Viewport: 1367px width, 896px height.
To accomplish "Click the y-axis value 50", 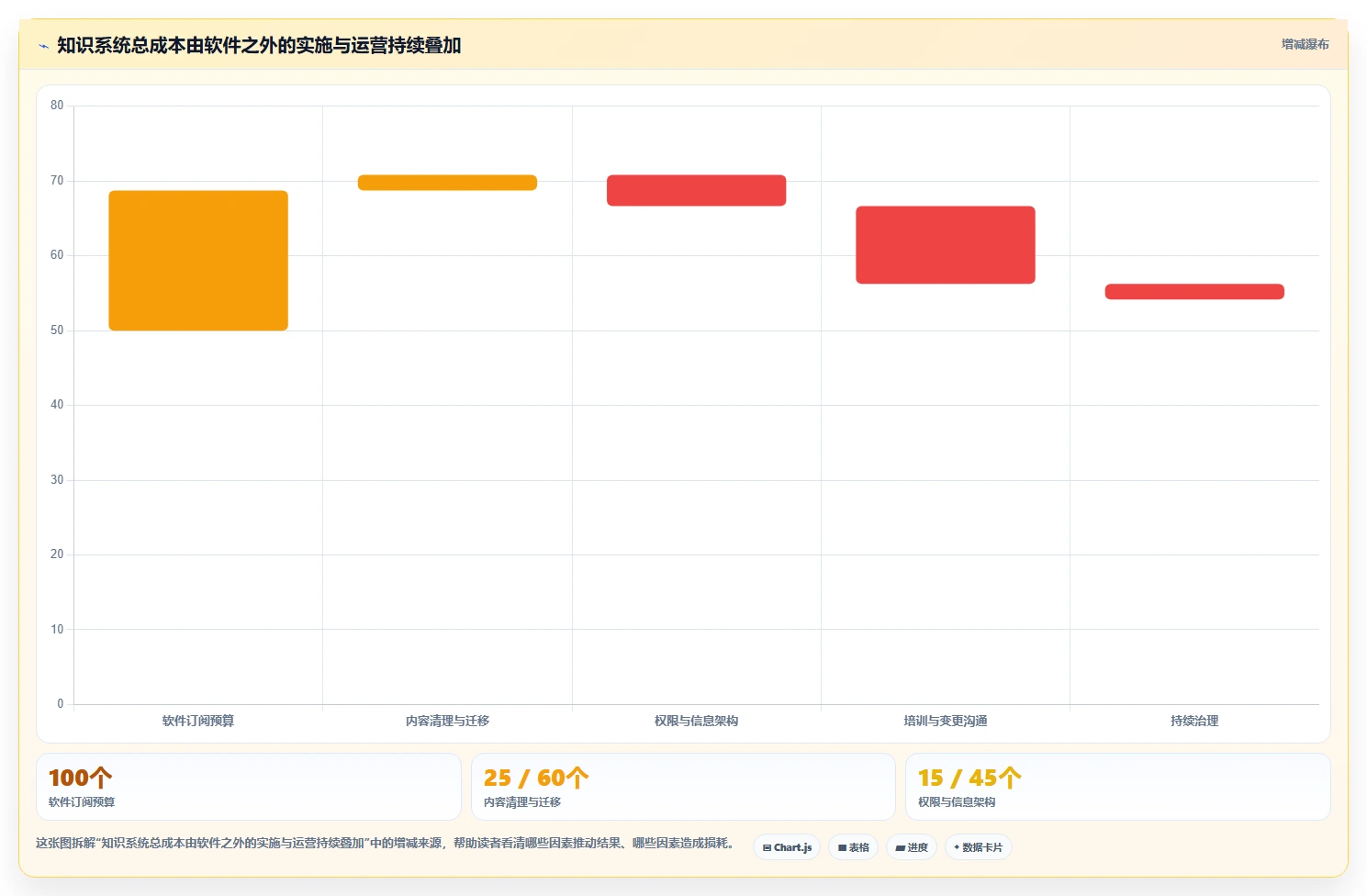I will (x=57, y=330).
